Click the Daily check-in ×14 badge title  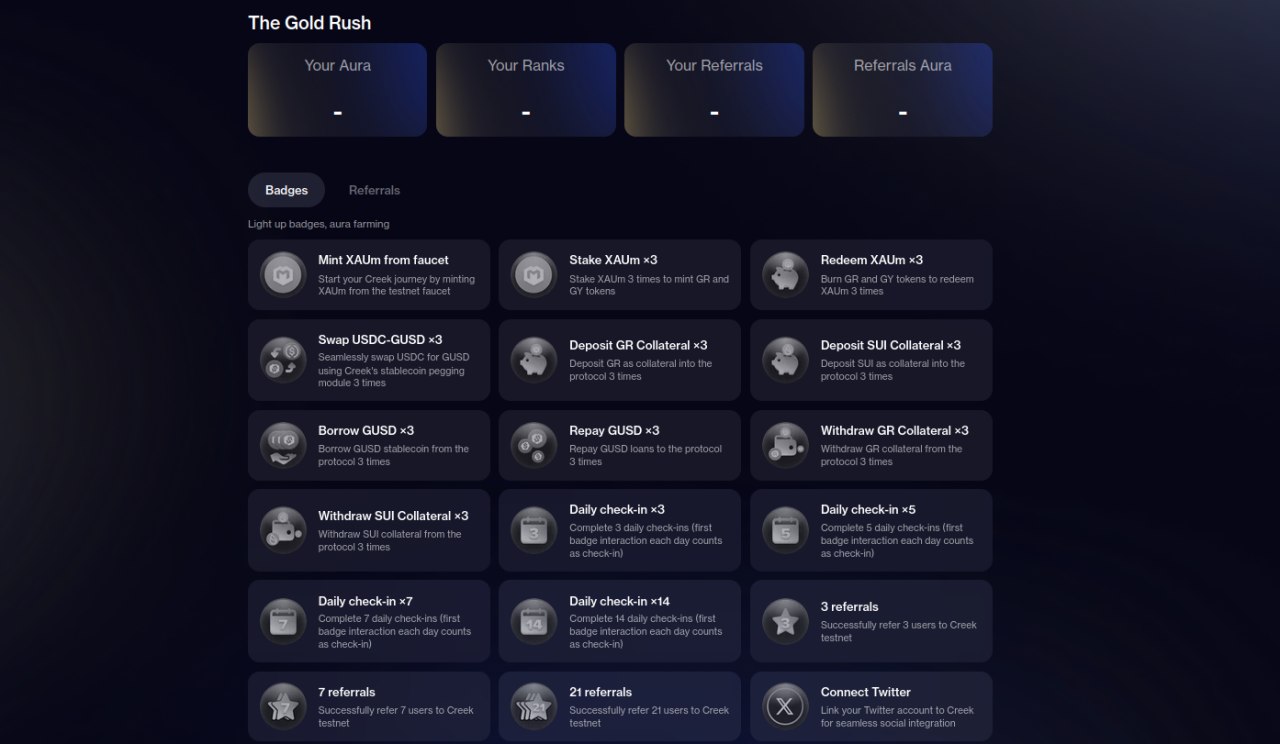click(x=619, y=601)
